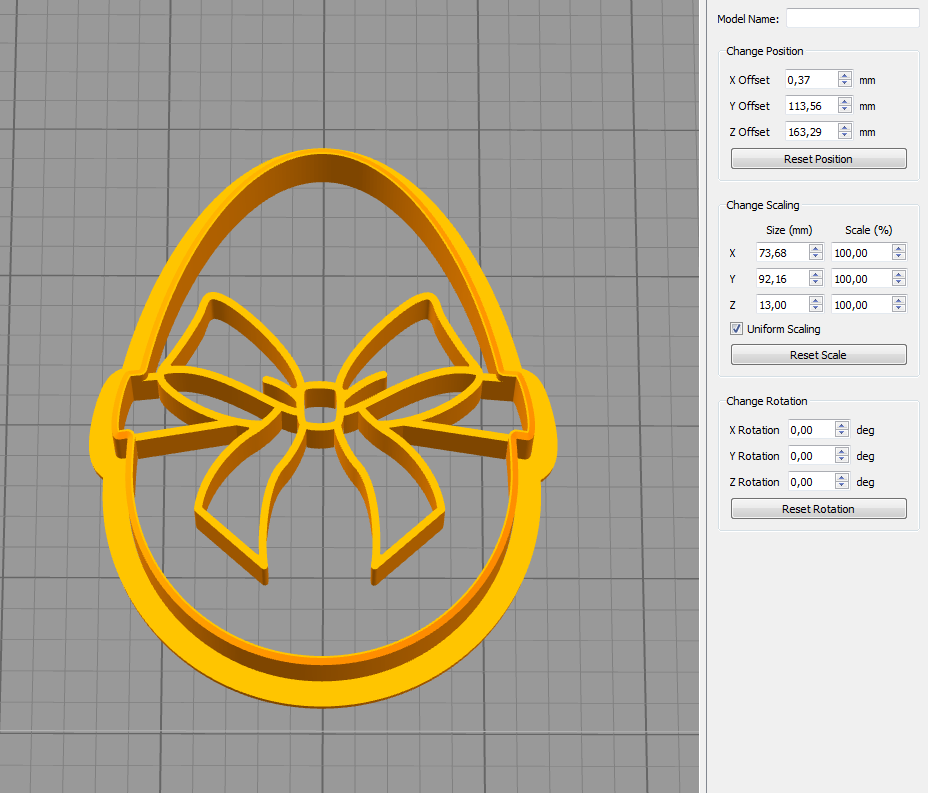The width and height of the screenshot is (929, 793).
Task: Click the Z Offset value field
Action: click(x=810, y=132)
